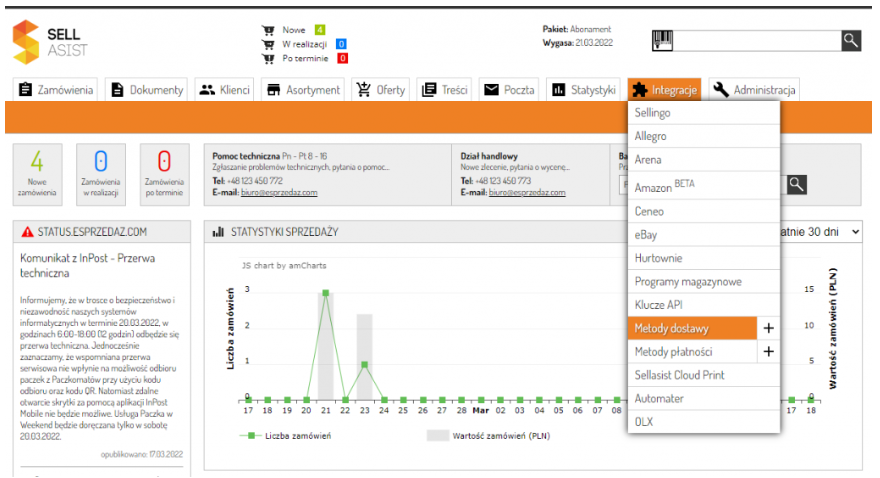This screenshot has width=880, height=478.
Task: Click the barcode scanner icon
Action: [x=663, y=40]
